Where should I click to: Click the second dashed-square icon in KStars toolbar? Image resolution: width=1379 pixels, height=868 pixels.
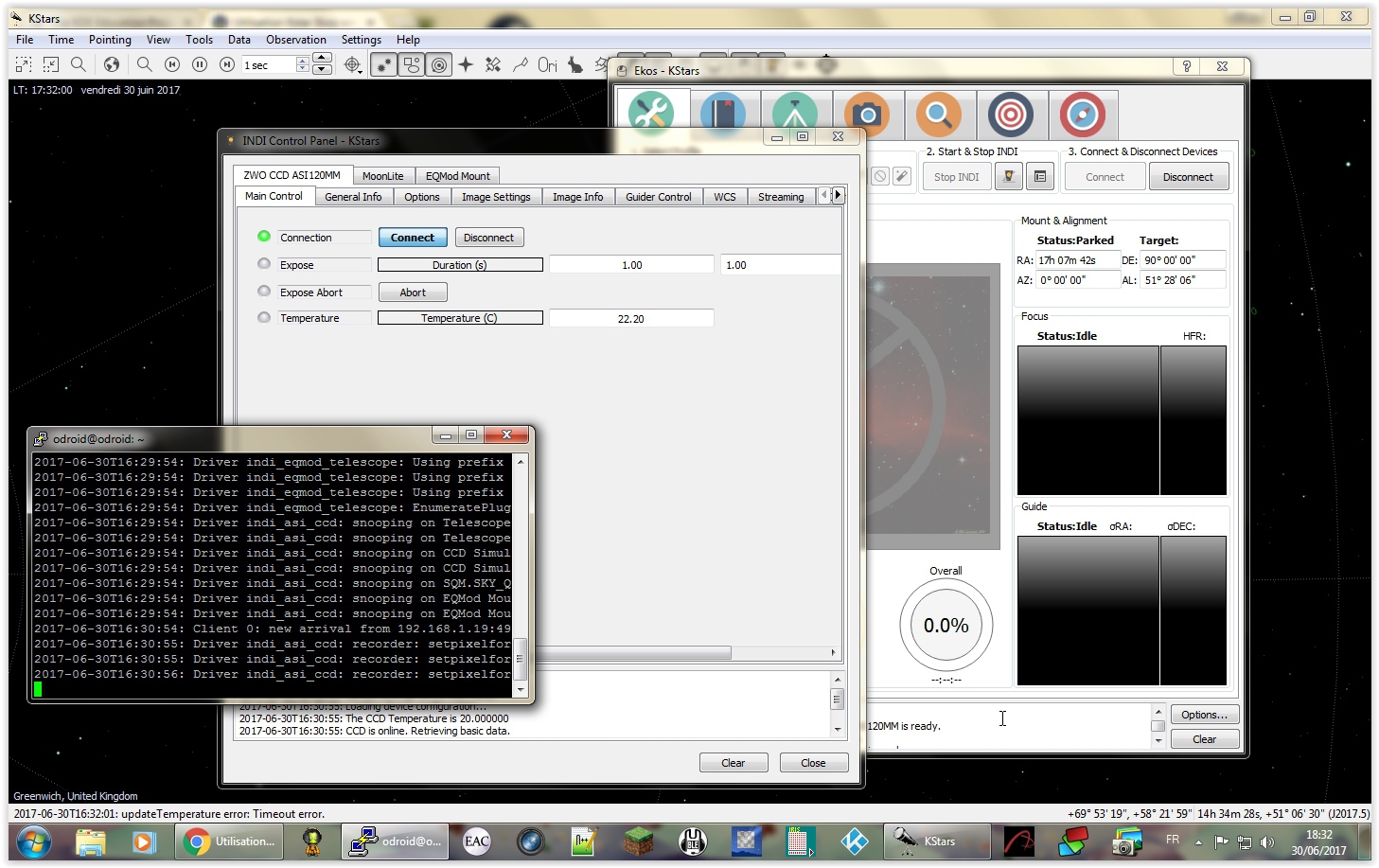pos(51,64)
